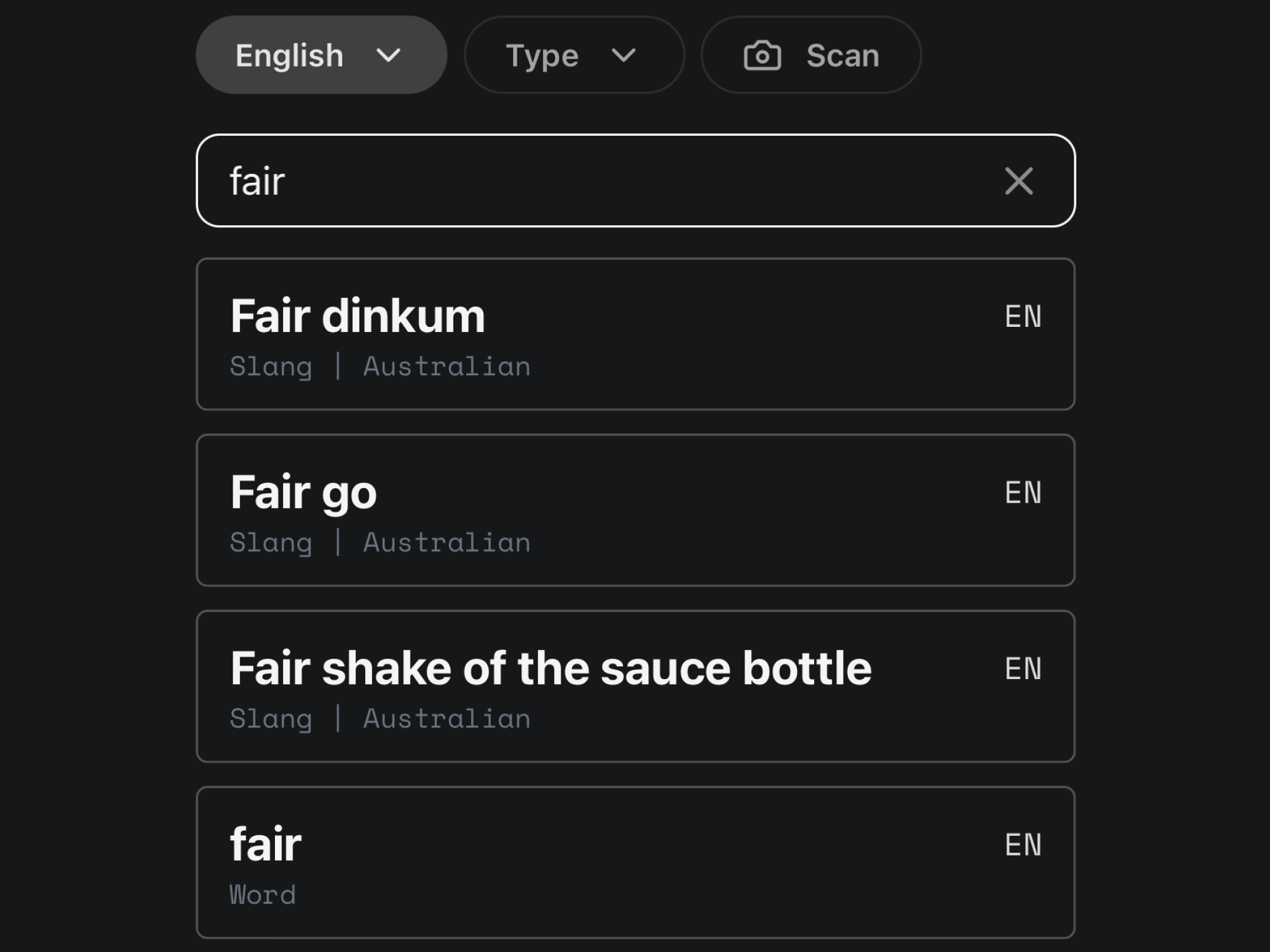Click Slang tag under Fair shake entry
Screen dimensions: 1270x952
coord(271,719)
